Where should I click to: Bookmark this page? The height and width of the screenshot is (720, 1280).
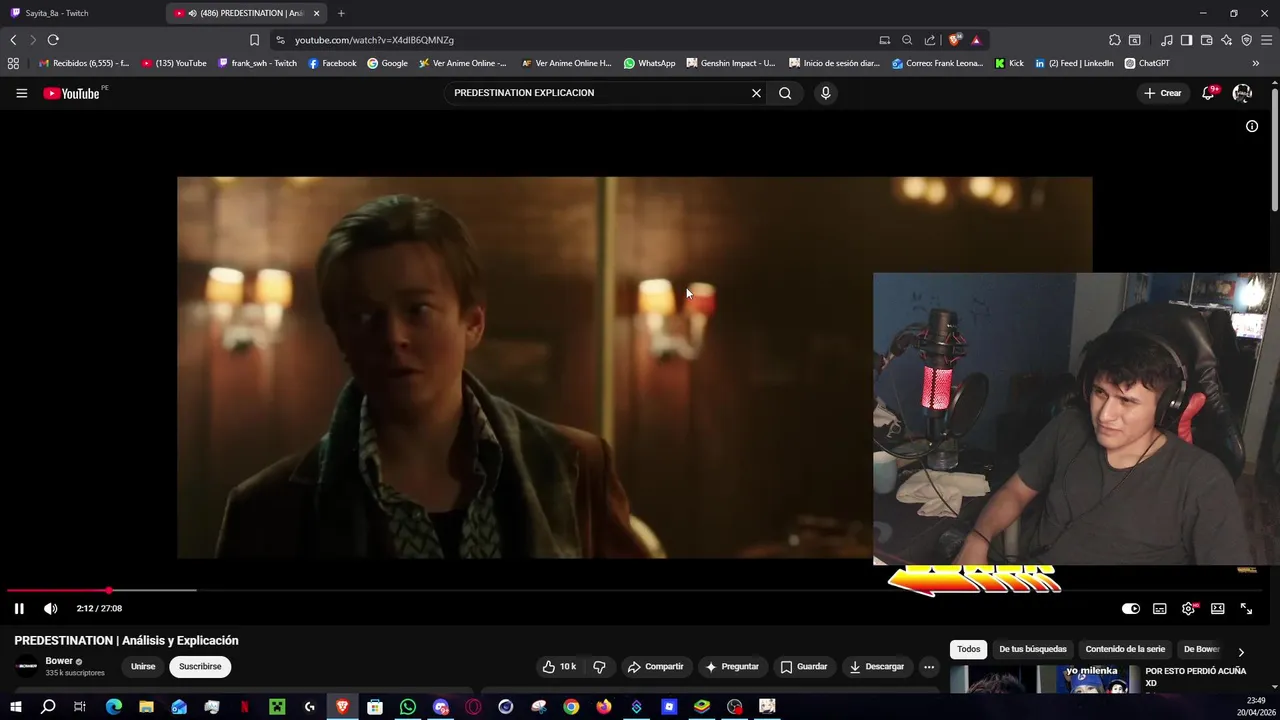254,40
